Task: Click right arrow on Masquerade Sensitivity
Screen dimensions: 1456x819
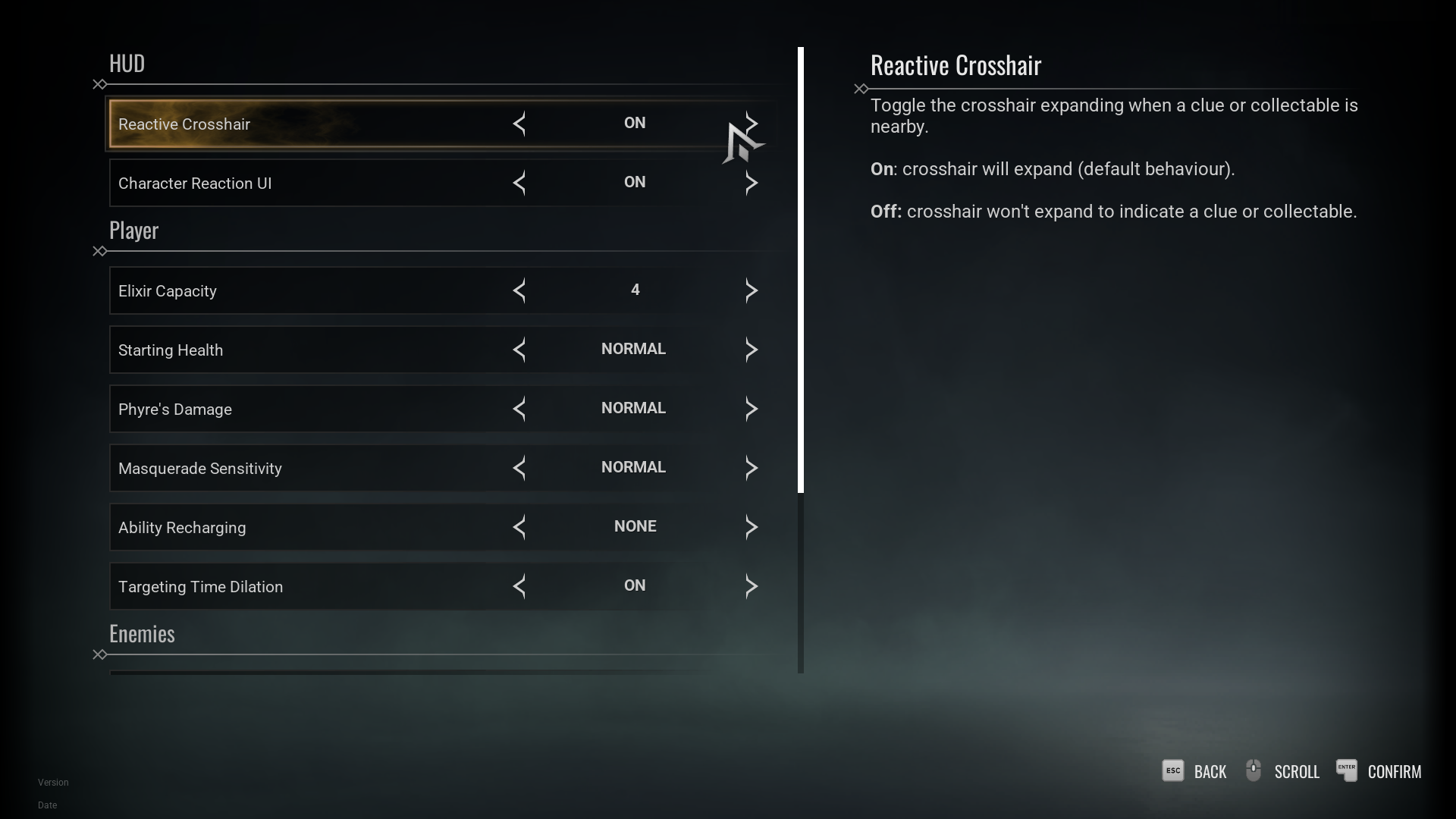Action: (751, 468)
